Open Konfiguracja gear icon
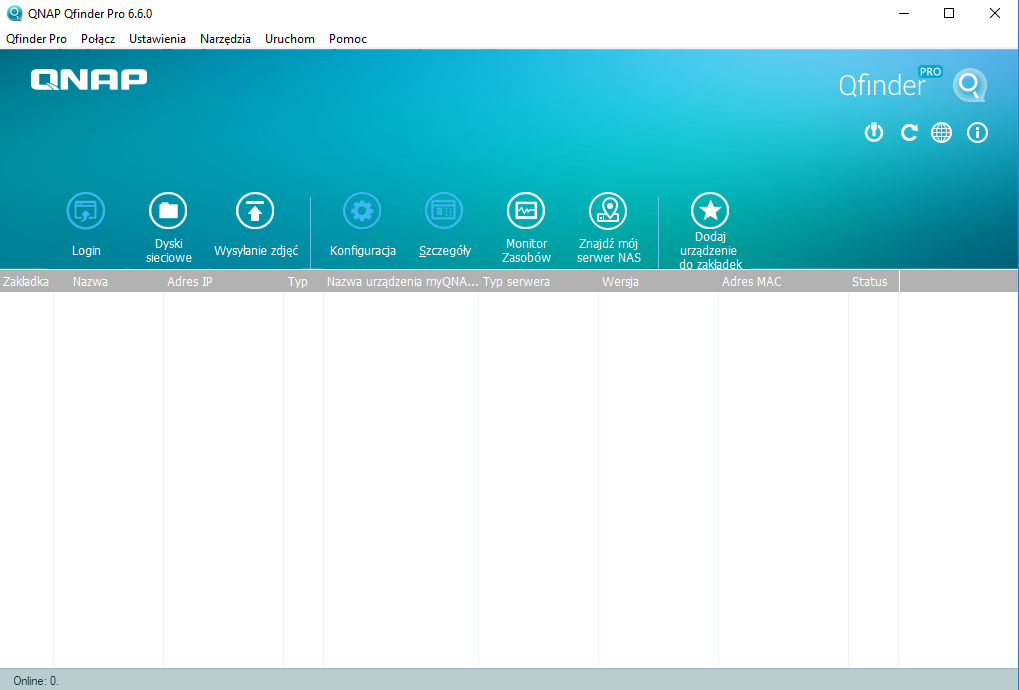Screen dimensions: 1019x690 click(x=362, y=211)
